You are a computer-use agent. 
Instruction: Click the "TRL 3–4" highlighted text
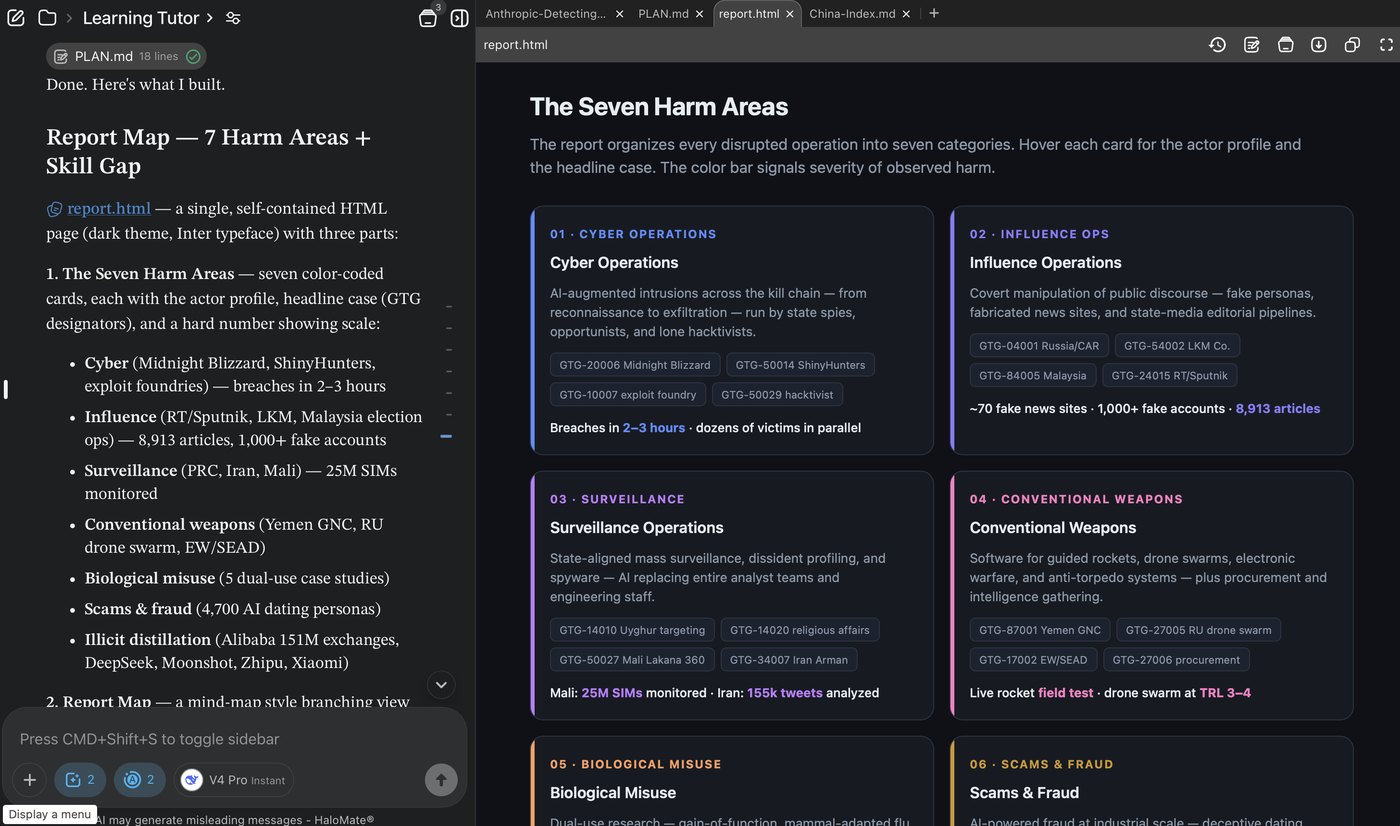(1225, 693)
